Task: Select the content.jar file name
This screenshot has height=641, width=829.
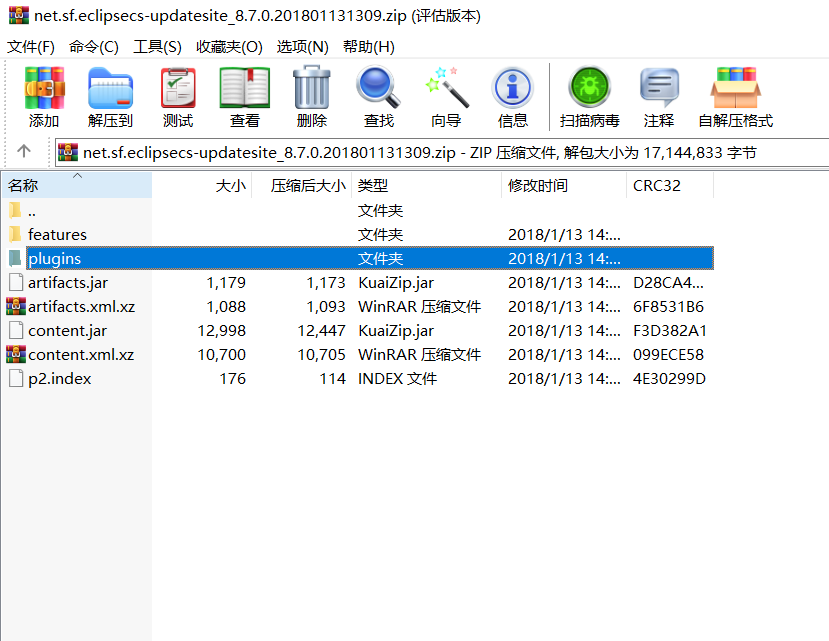Action: (67, 331)
